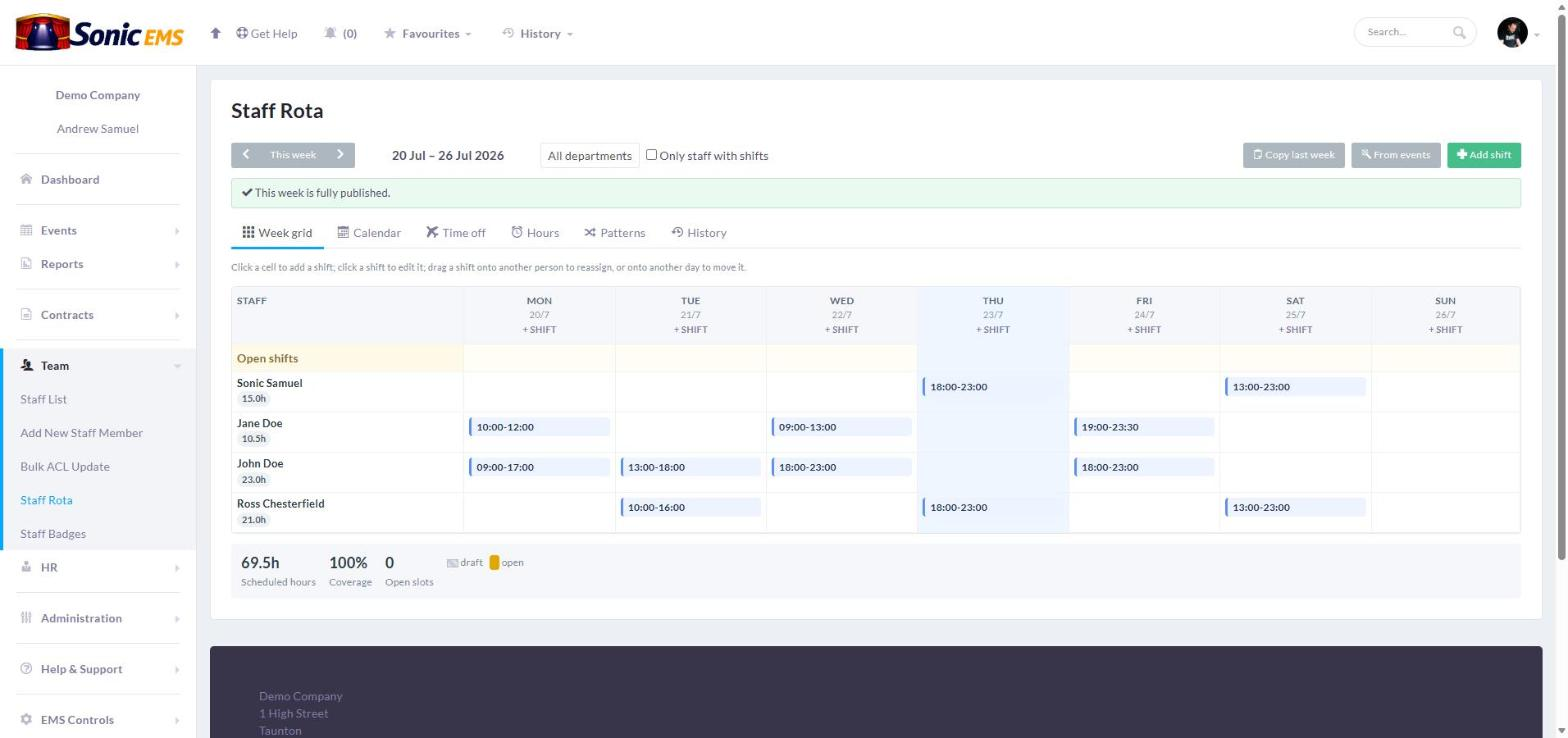
Task: Enable Only staff with shifts checkbox
Action: click(651, 154)
